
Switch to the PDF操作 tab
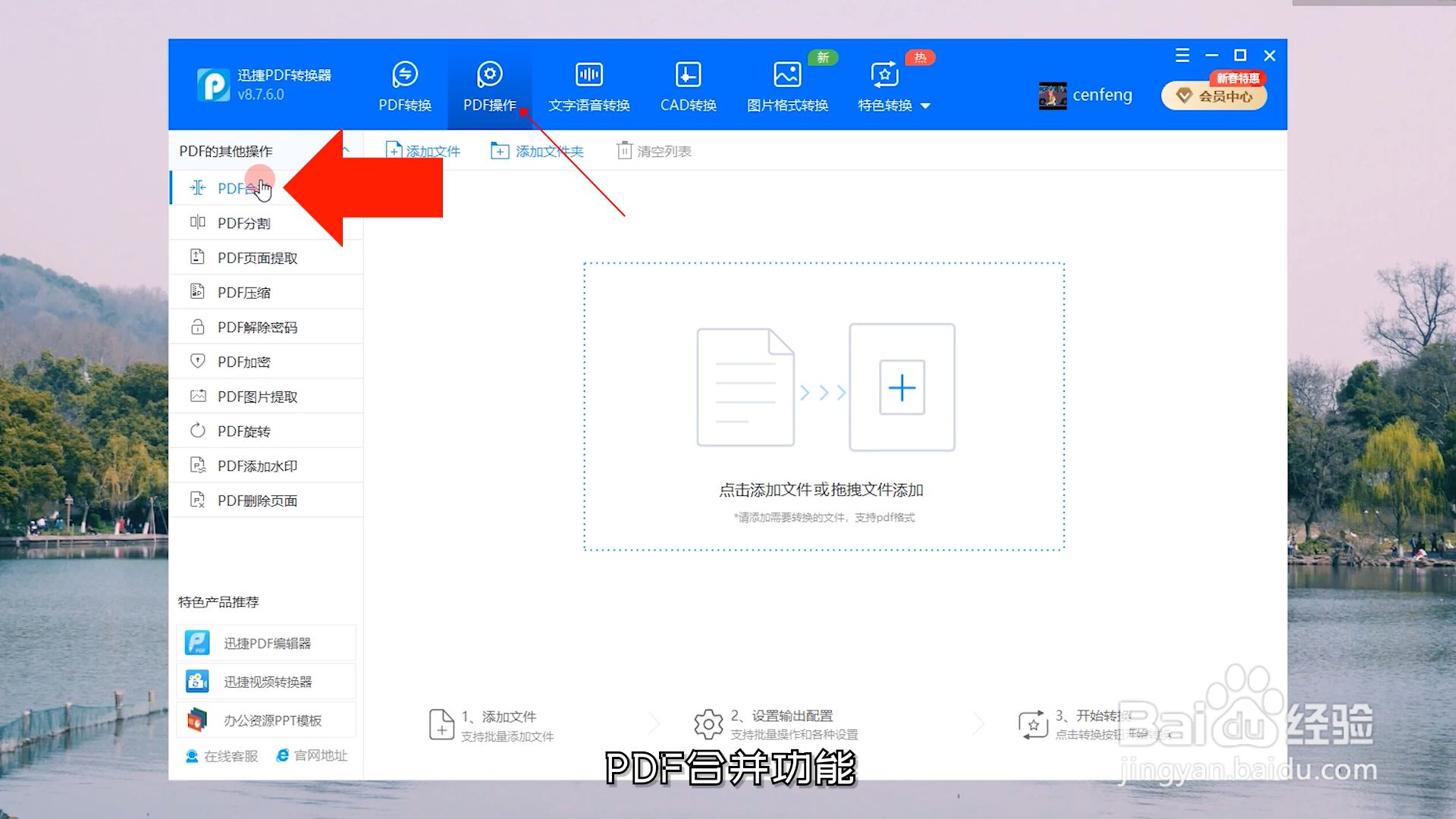[x=490, y=85]
